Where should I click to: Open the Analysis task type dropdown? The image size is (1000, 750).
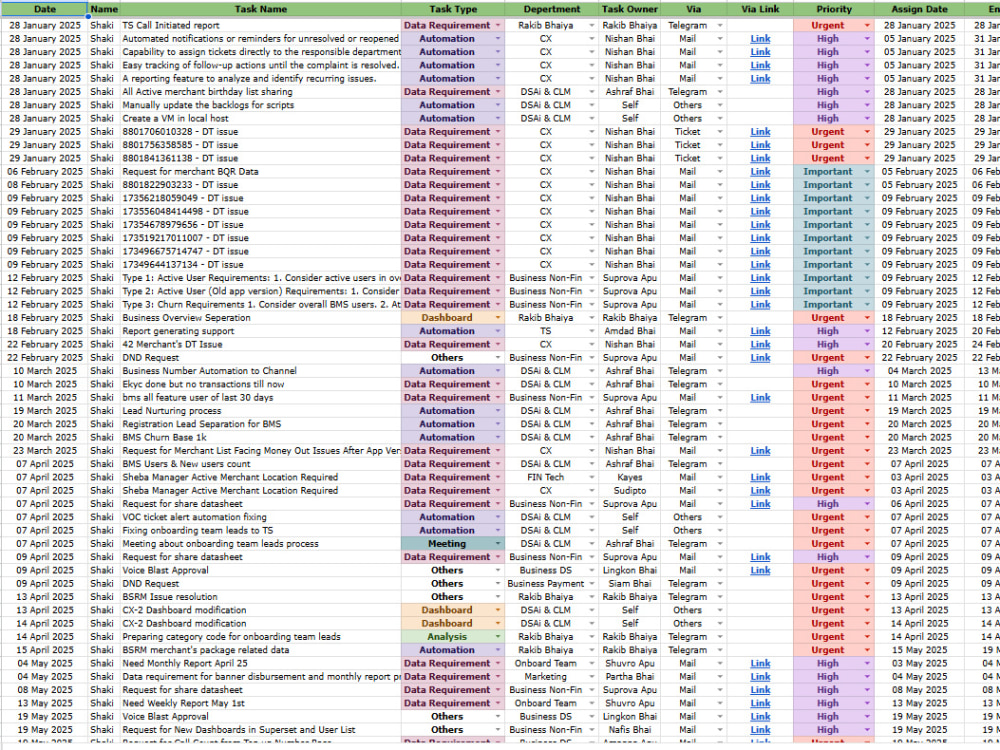(498, 636)
